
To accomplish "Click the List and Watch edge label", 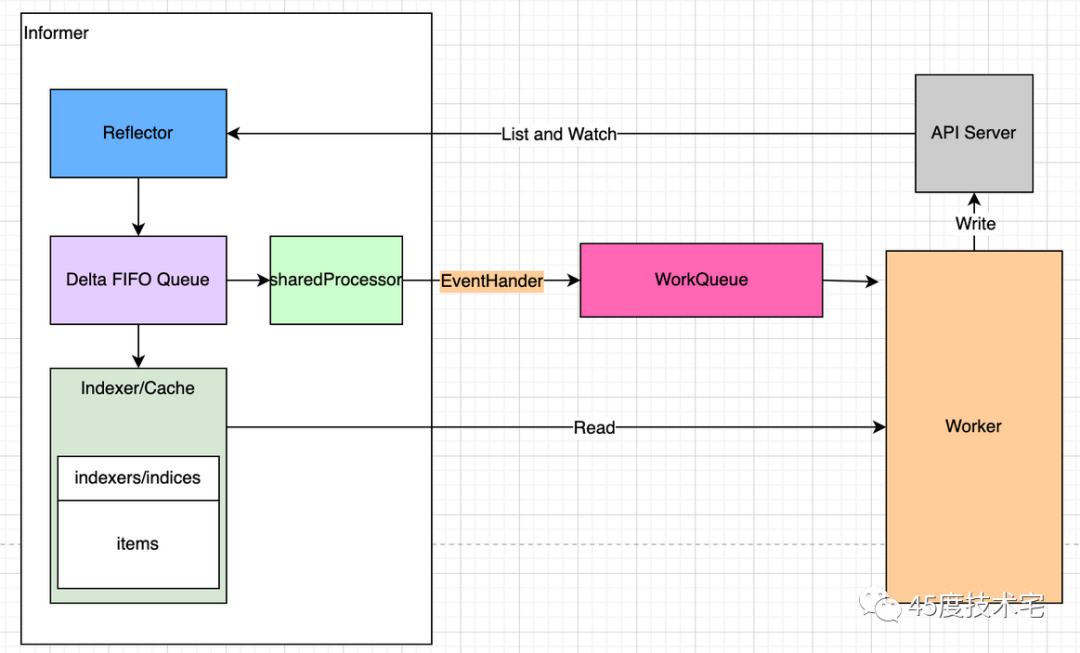I will click(559, 134).
